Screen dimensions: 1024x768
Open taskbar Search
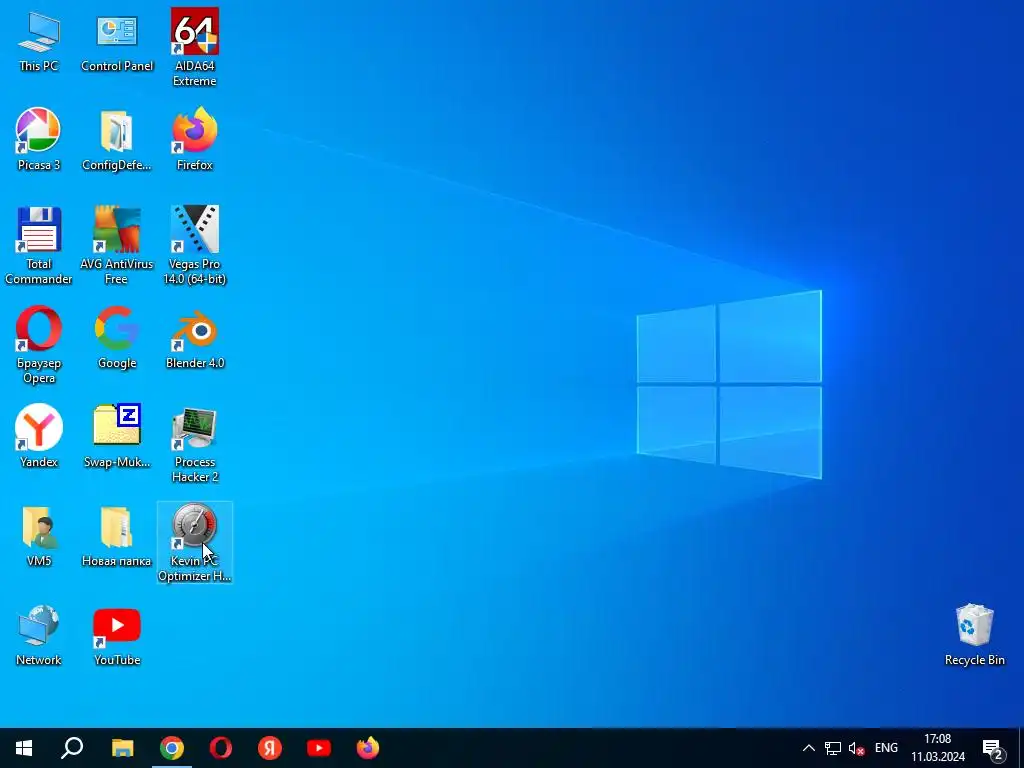pyautogui.click(x=72, y=748)
